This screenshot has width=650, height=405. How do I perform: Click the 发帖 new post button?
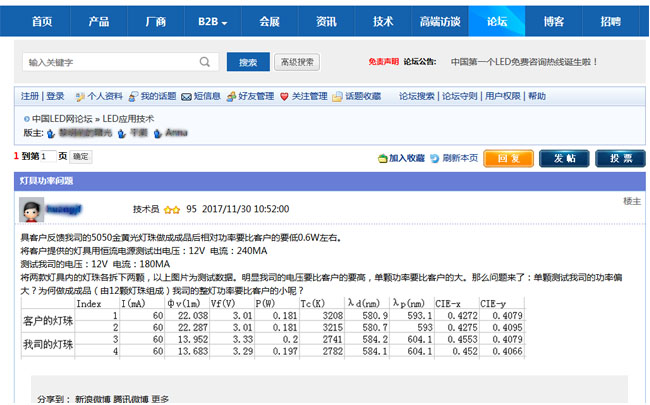pos(564,158)
